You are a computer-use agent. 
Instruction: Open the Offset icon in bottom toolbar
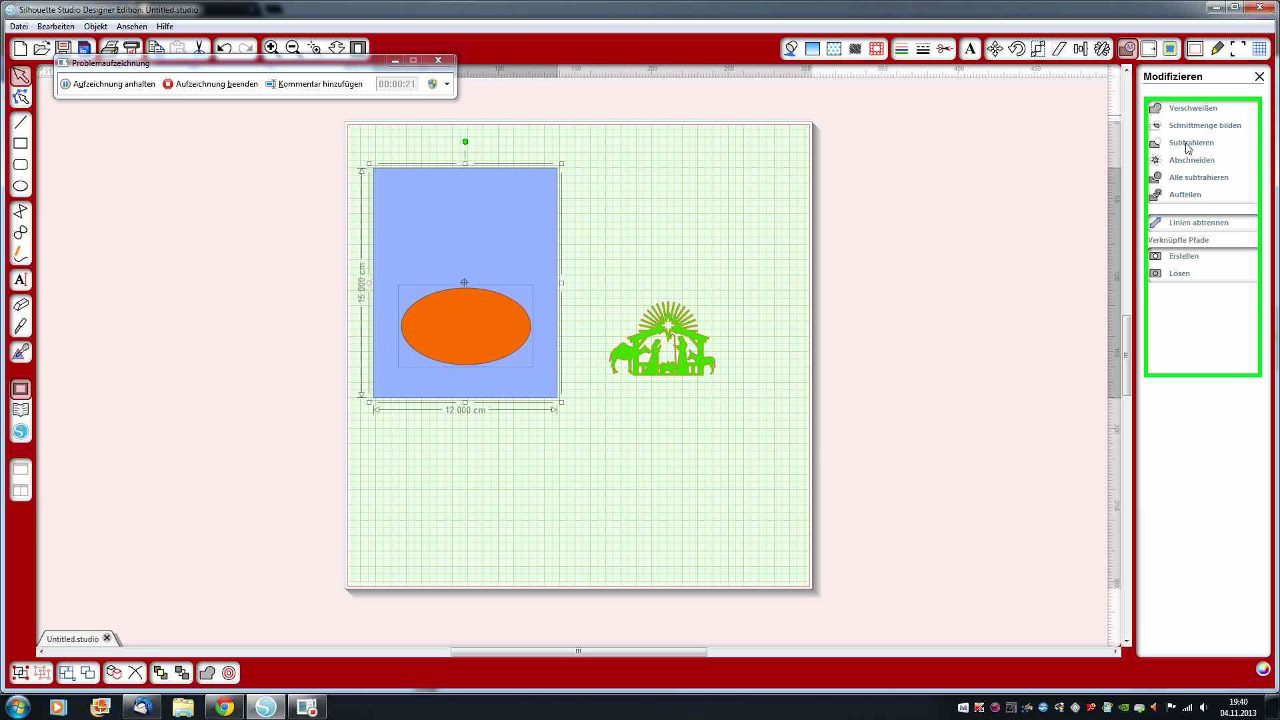coord(229,673)
